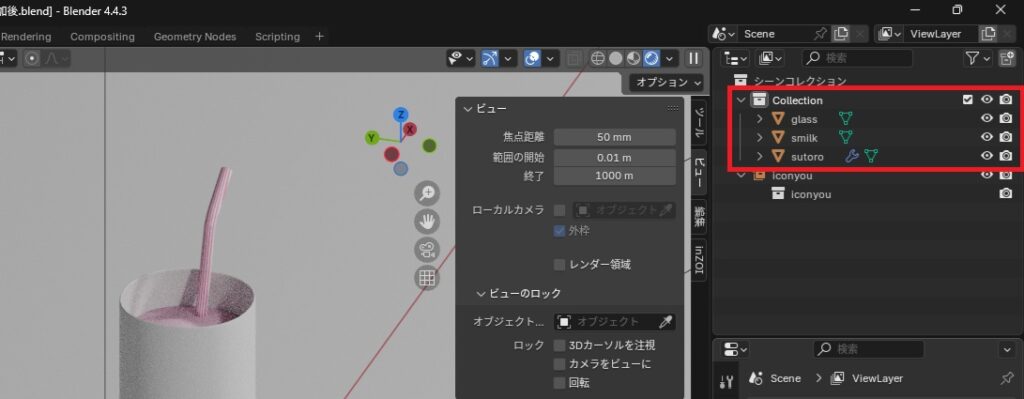Screen dimensions: 1024x399
Task: Collapse the ビューのロック subpanel
Action: (482, 294)
